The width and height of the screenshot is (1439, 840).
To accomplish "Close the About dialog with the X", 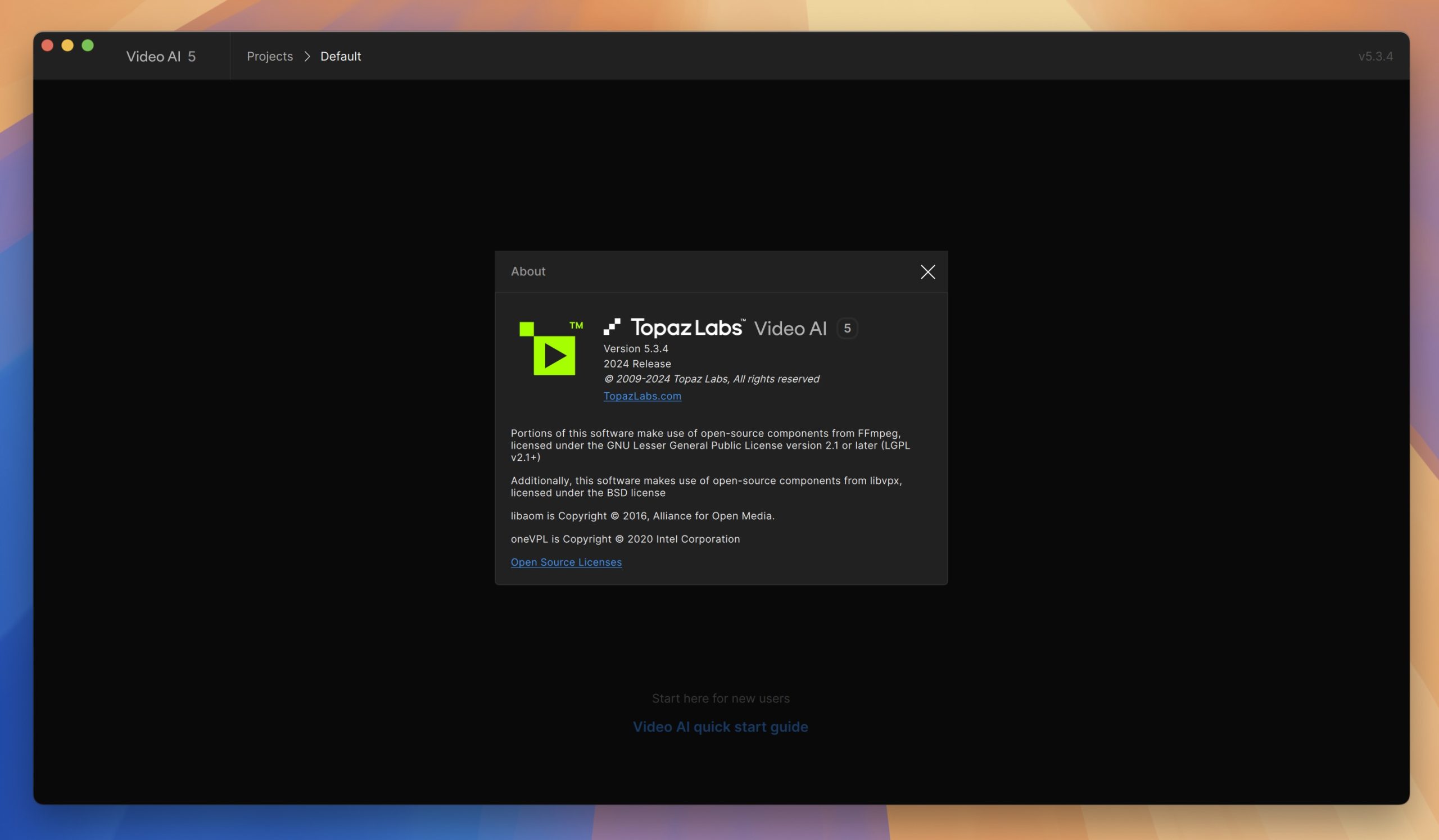I will [927, 271].
